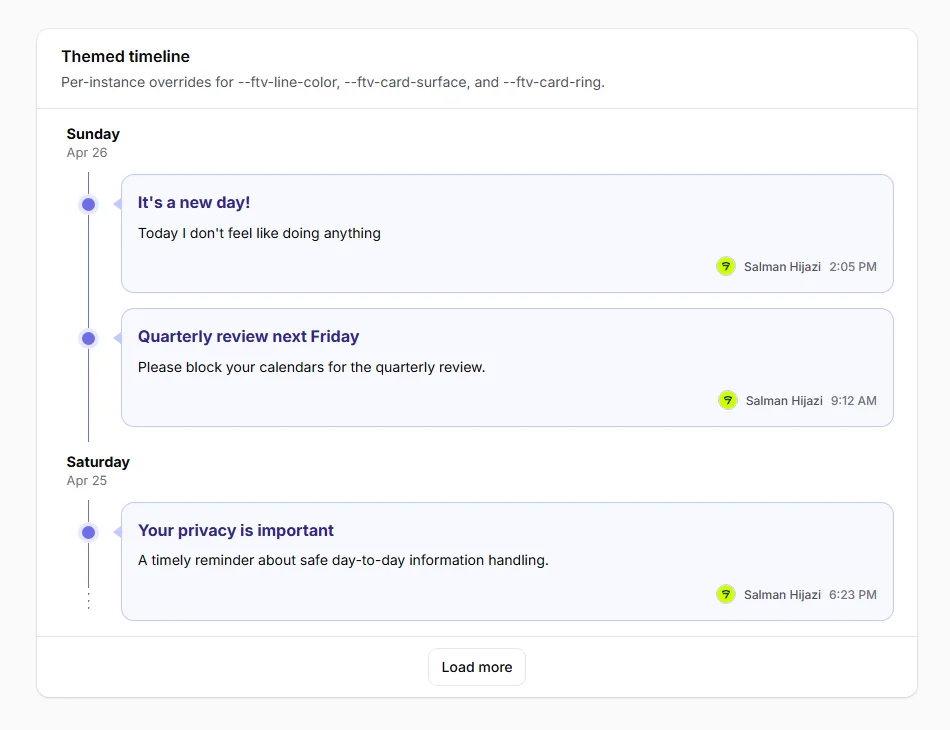Click the avatar icon beside Salman Hijazi 6:23 PM
Image resolution: width=950 pixels, height=730 pixels.
pos(726,594)
